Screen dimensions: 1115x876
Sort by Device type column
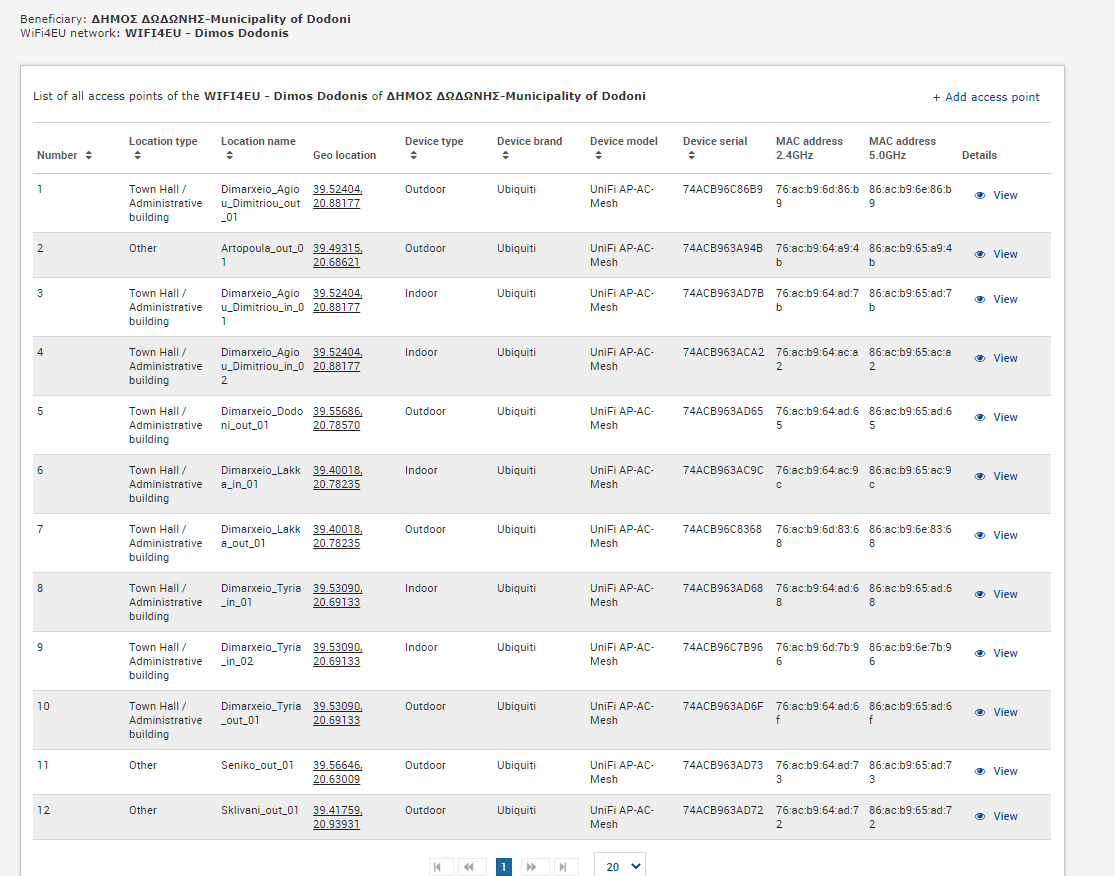[413, 155]
